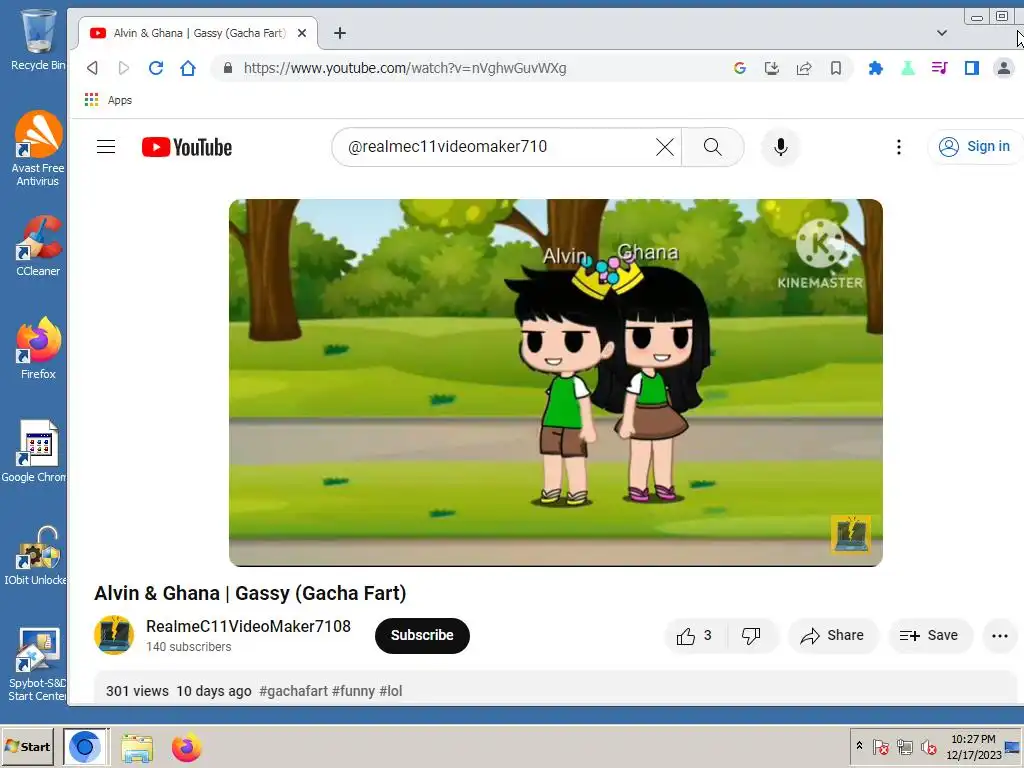Click the YouTube search magnifier button
The width and height of the screenshot is (1024, 768).
(x=712, y=147)
